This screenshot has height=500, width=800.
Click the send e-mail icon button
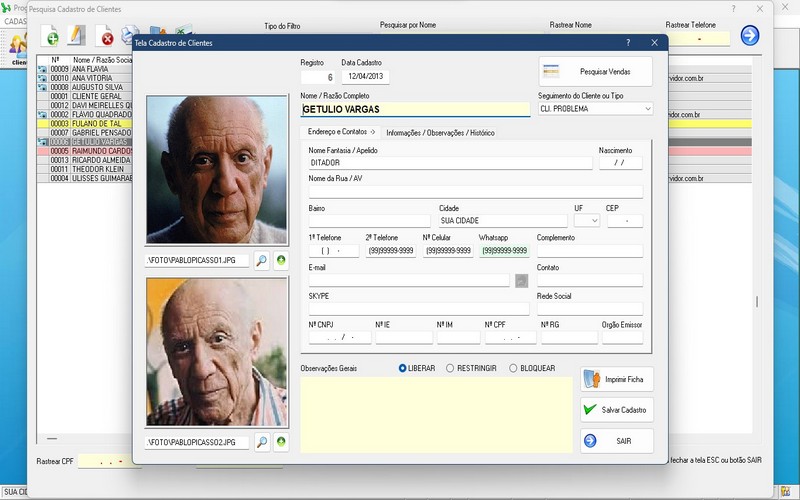[x=521, y=281]
